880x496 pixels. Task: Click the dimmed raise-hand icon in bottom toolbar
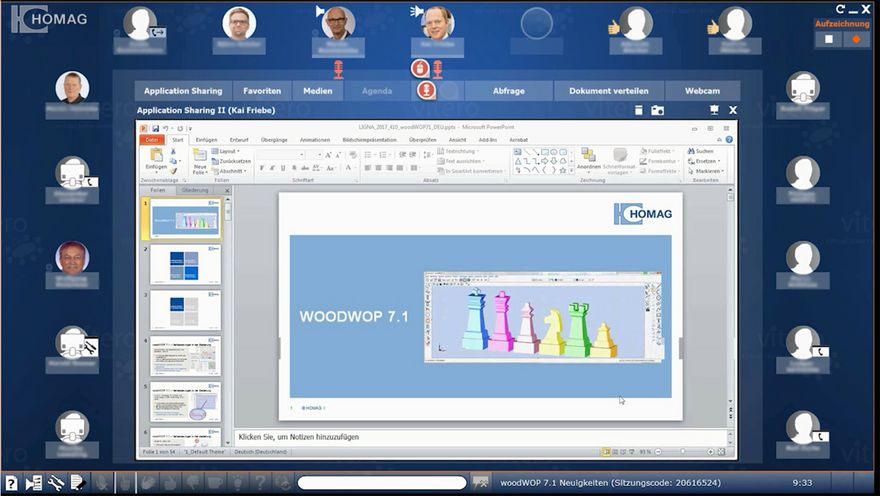pos(126,483)
